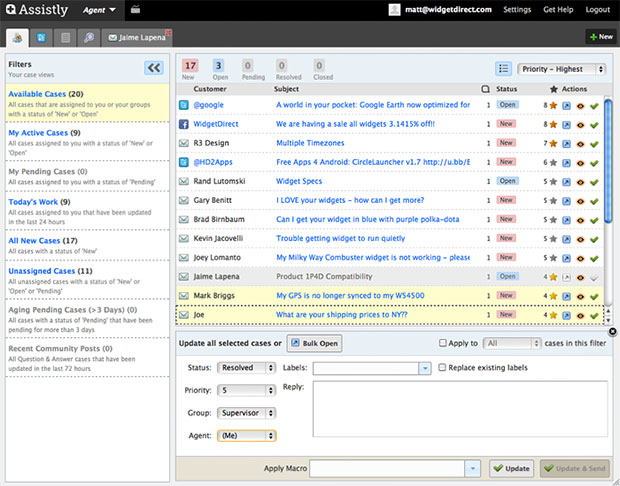Switch to list view with the list icon
The image size is (620, 486).
pyautogui.click(x=503, y=69)
